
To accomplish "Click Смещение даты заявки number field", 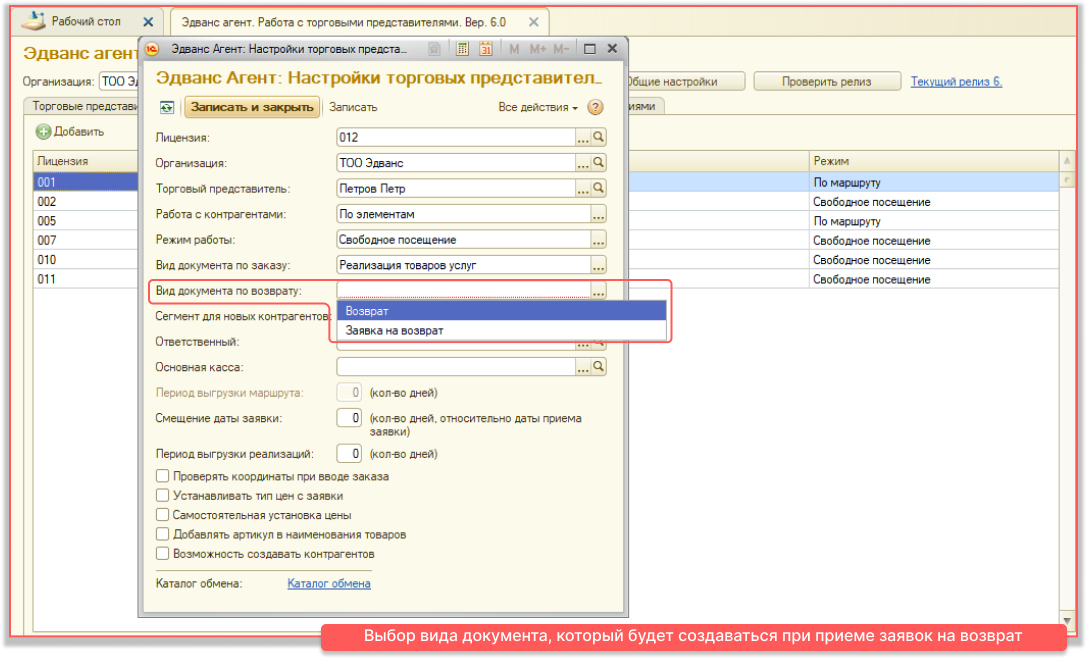I will click(x=349, y=418).
